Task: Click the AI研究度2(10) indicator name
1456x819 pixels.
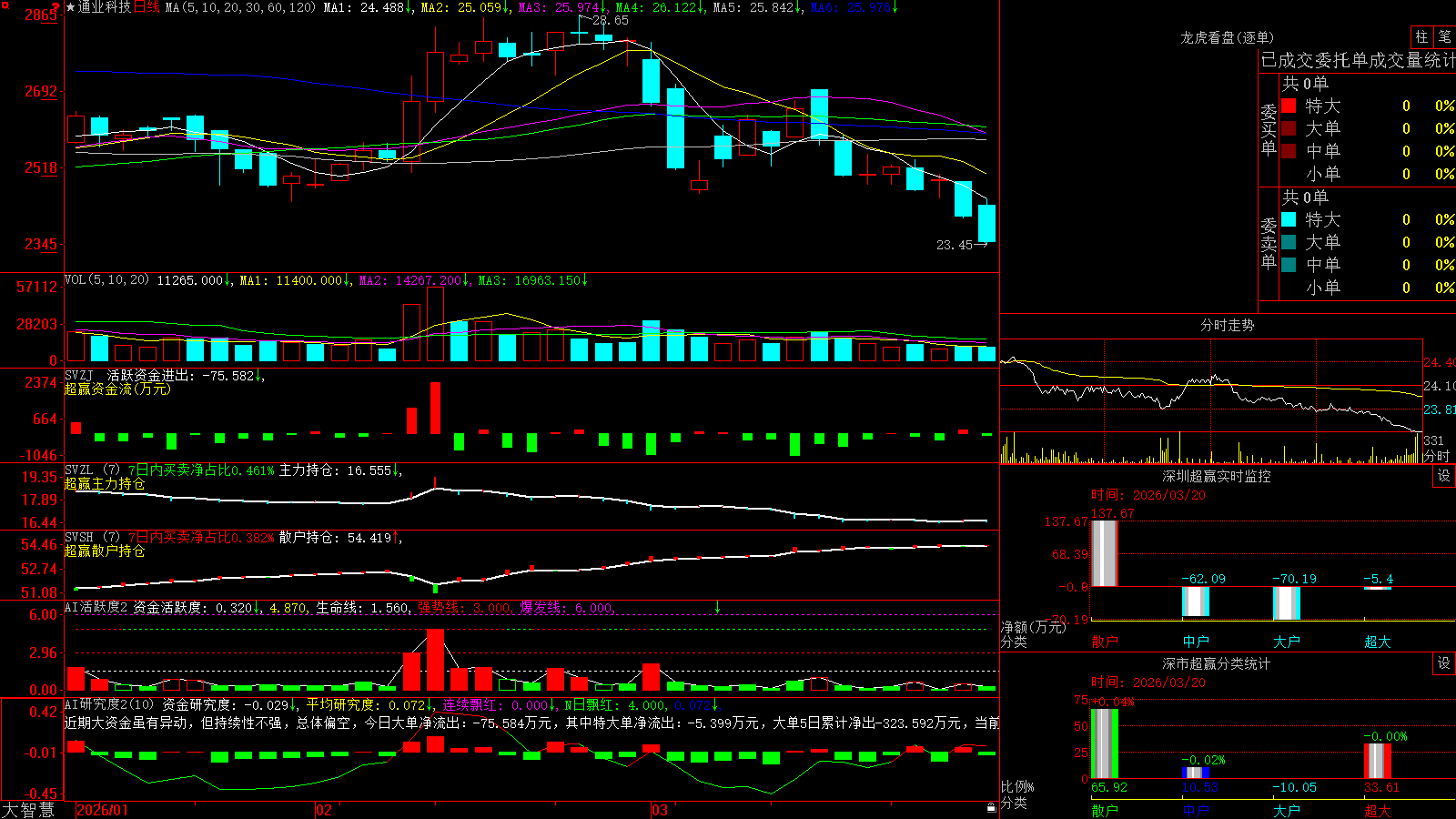Action: click(x=109, y=704)
